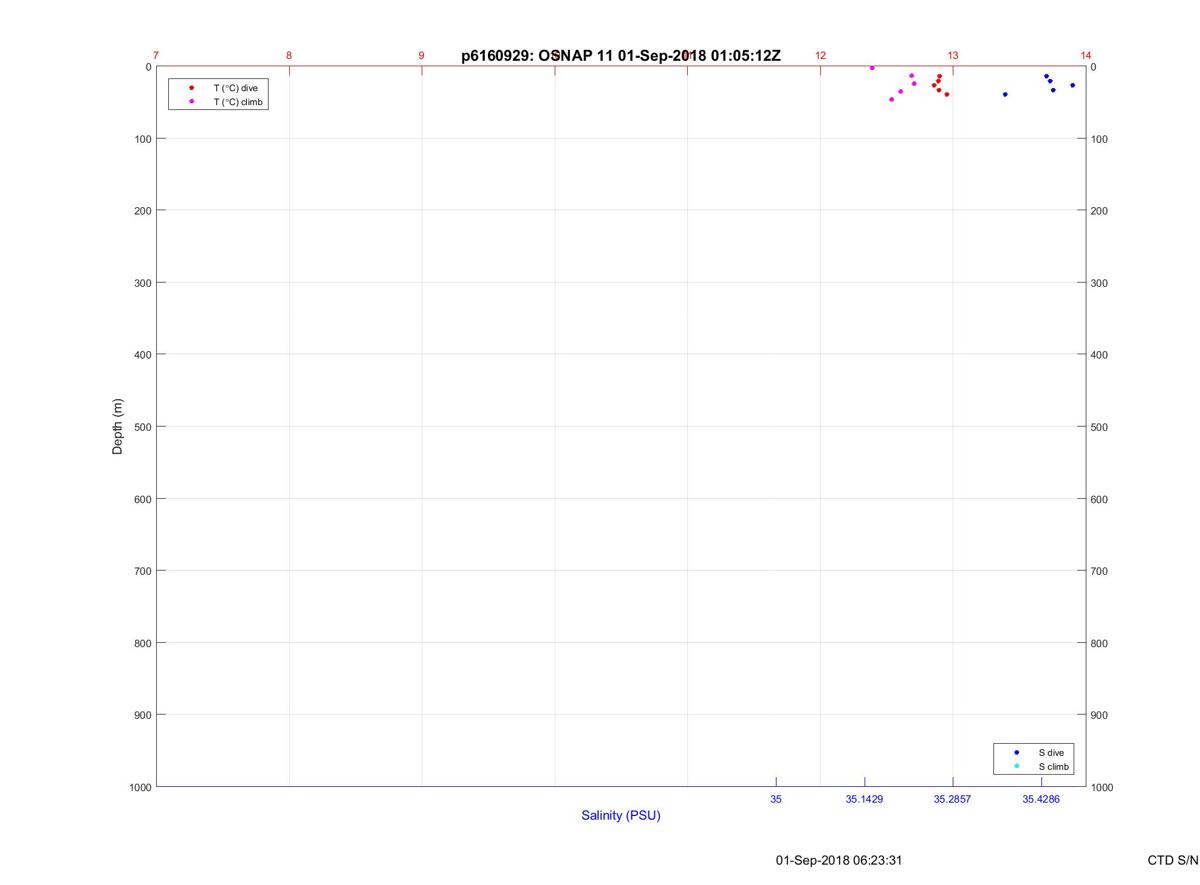
Task: Click the magenta marker in temperature legend
Action: point(191,102)
